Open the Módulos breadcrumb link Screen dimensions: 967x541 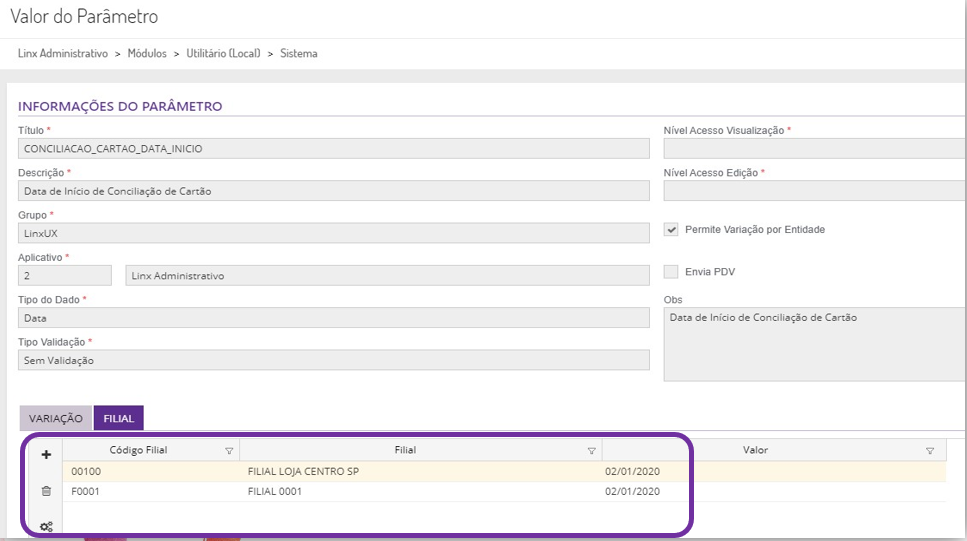(147, 54)
